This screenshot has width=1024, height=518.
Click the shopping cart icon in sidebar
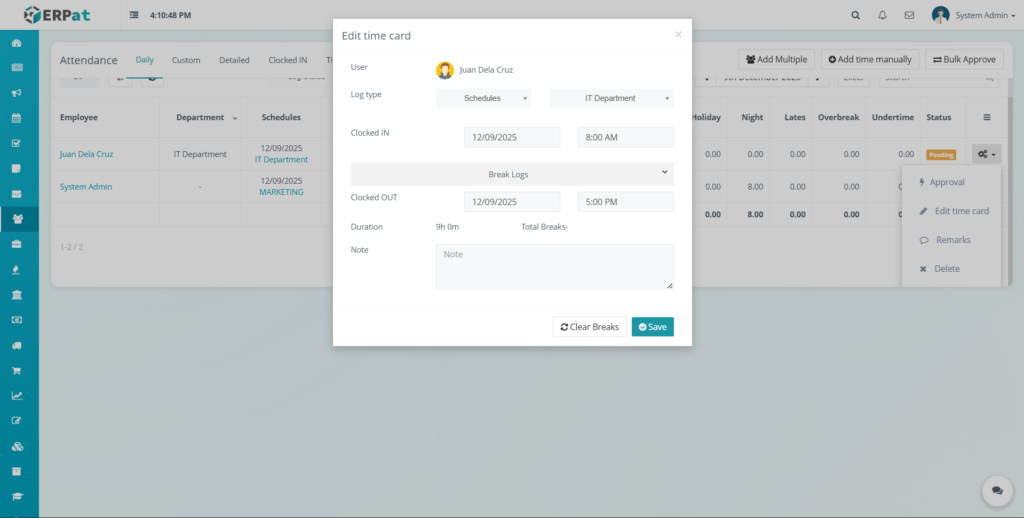click(x=17, y=370)
